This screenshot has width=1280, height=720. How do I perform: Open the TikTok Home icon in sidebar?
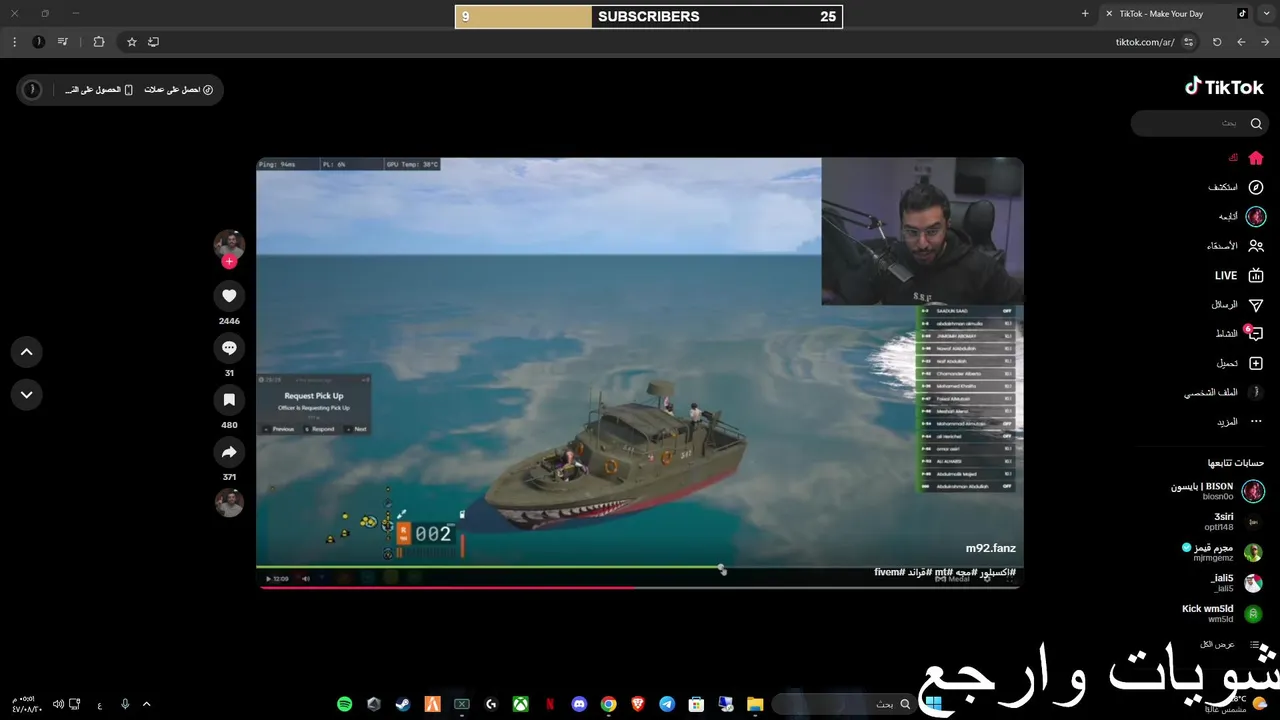[1256, 158]
